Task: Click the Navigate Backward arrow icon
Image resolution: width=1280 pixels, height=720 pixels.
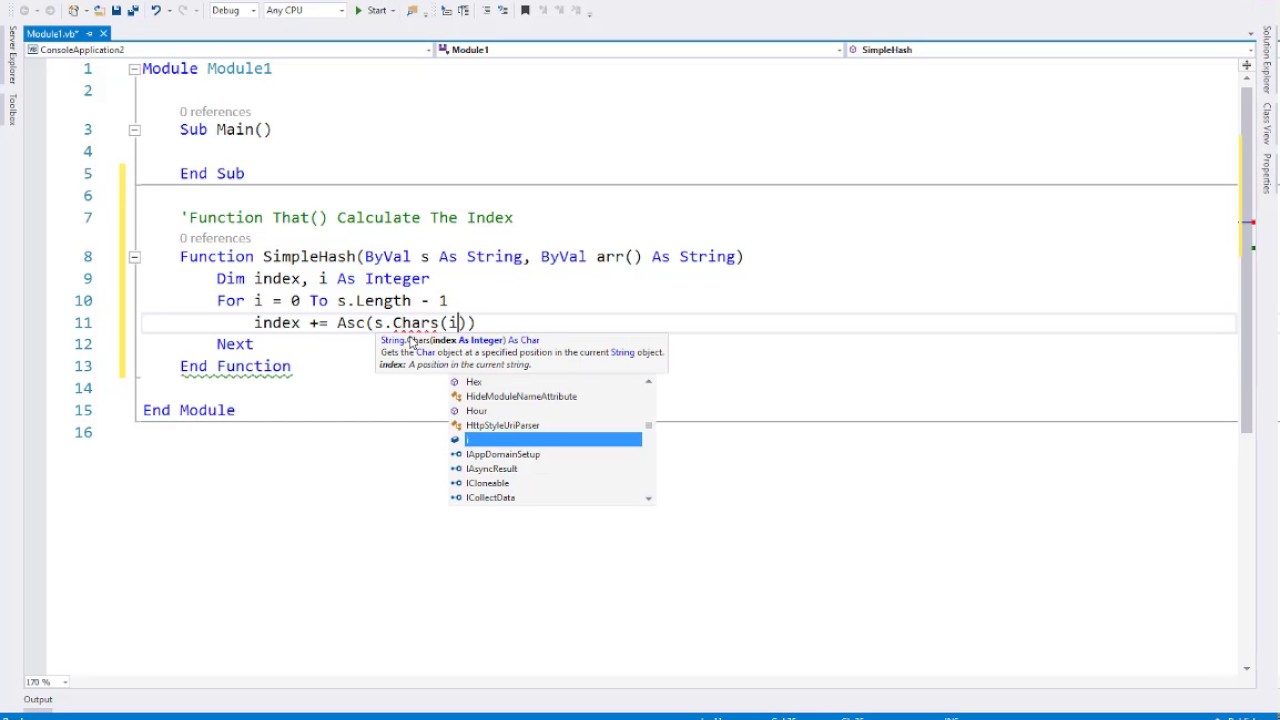Action: click(x=24, y=10)
